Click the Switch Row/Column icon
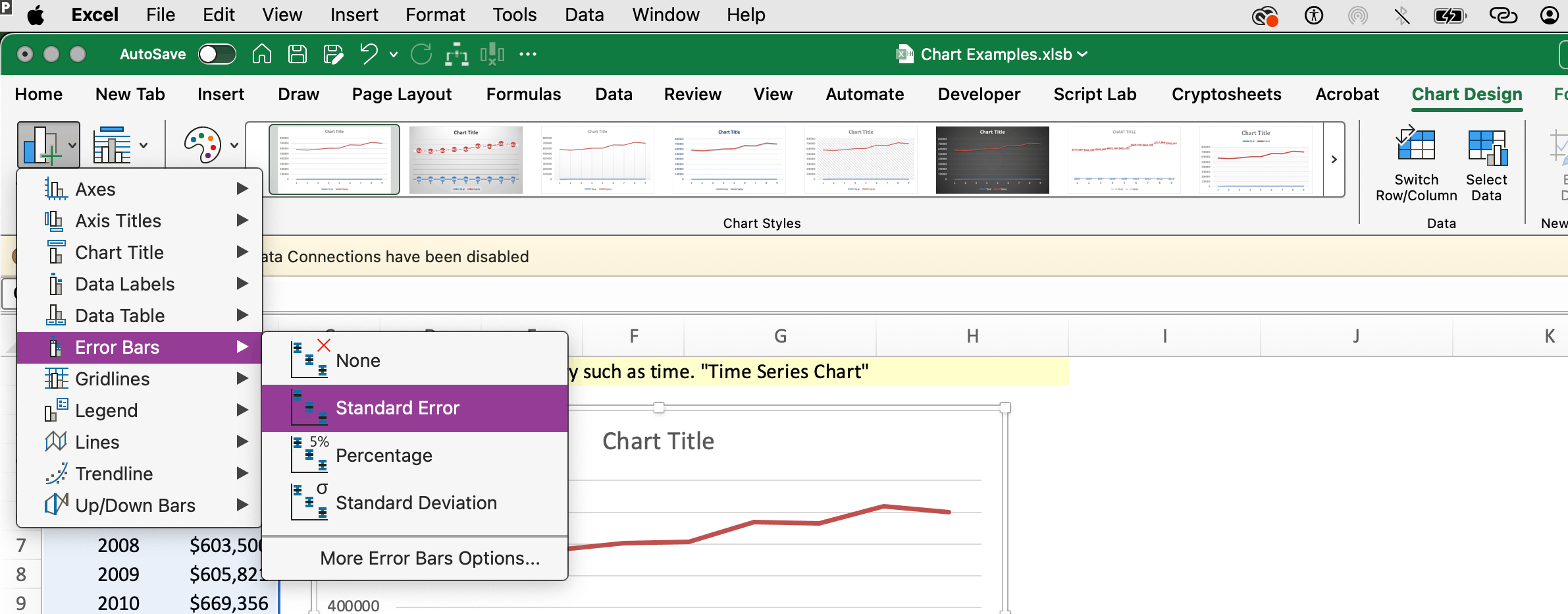This screenshot has width=1568, height=614. (x=1416, y=146)
